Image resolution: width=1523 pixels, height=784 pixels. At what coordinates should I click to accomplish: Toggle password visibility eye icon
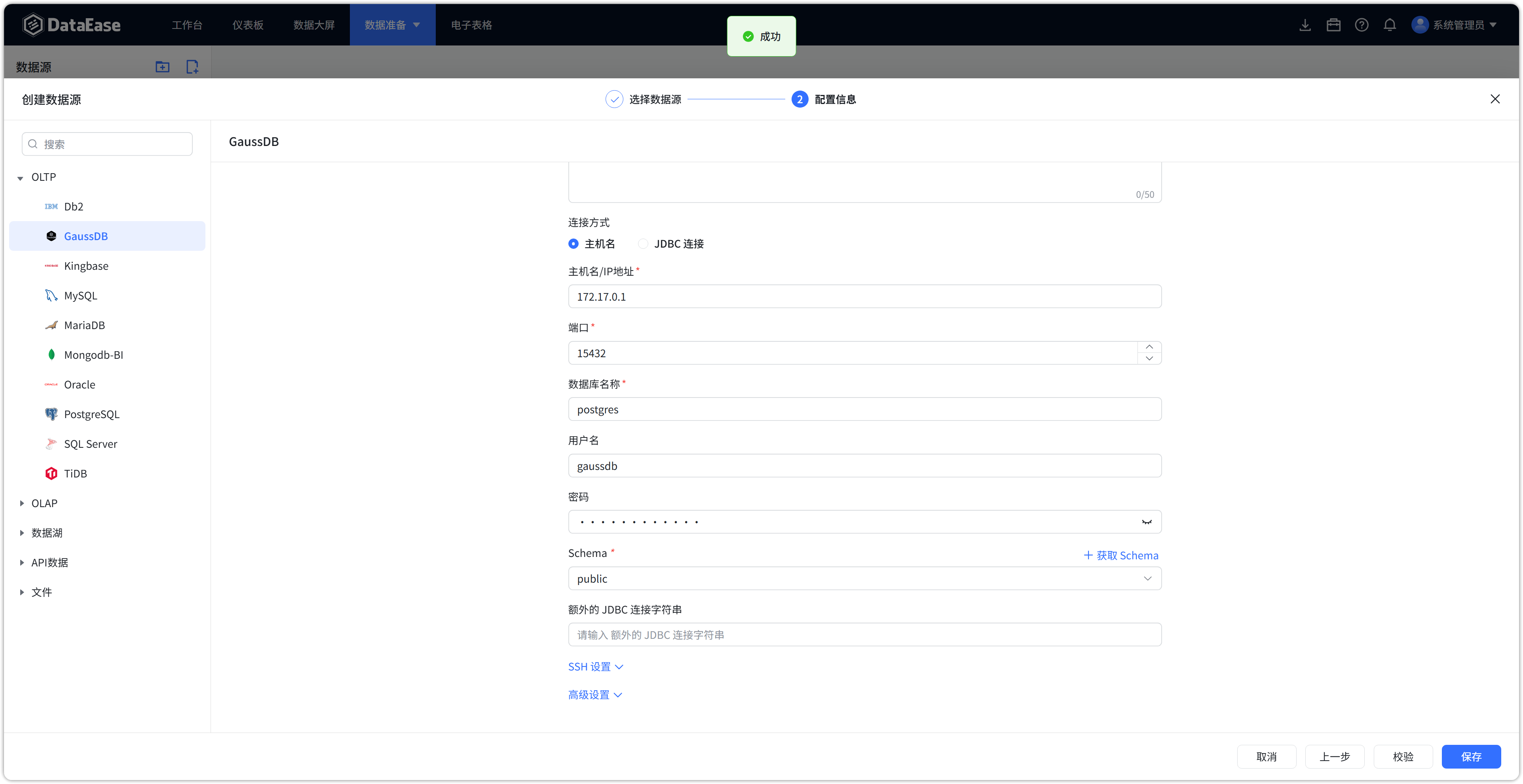(x=1146, y=522)
